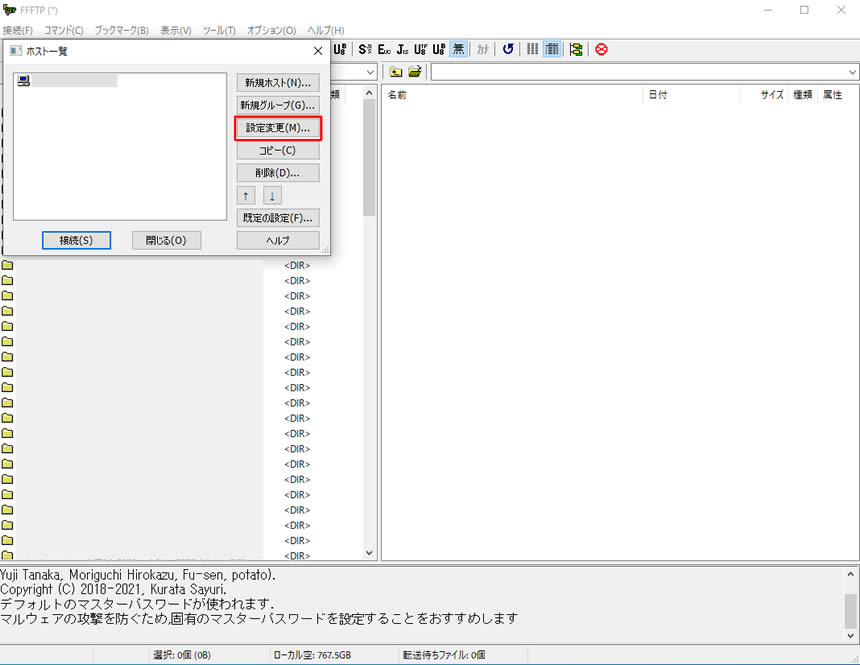Image resolution: width=860 pixels, height=665 pixels.
Task: Click the 既定の設定(F)... button
Action: point(278,218)
